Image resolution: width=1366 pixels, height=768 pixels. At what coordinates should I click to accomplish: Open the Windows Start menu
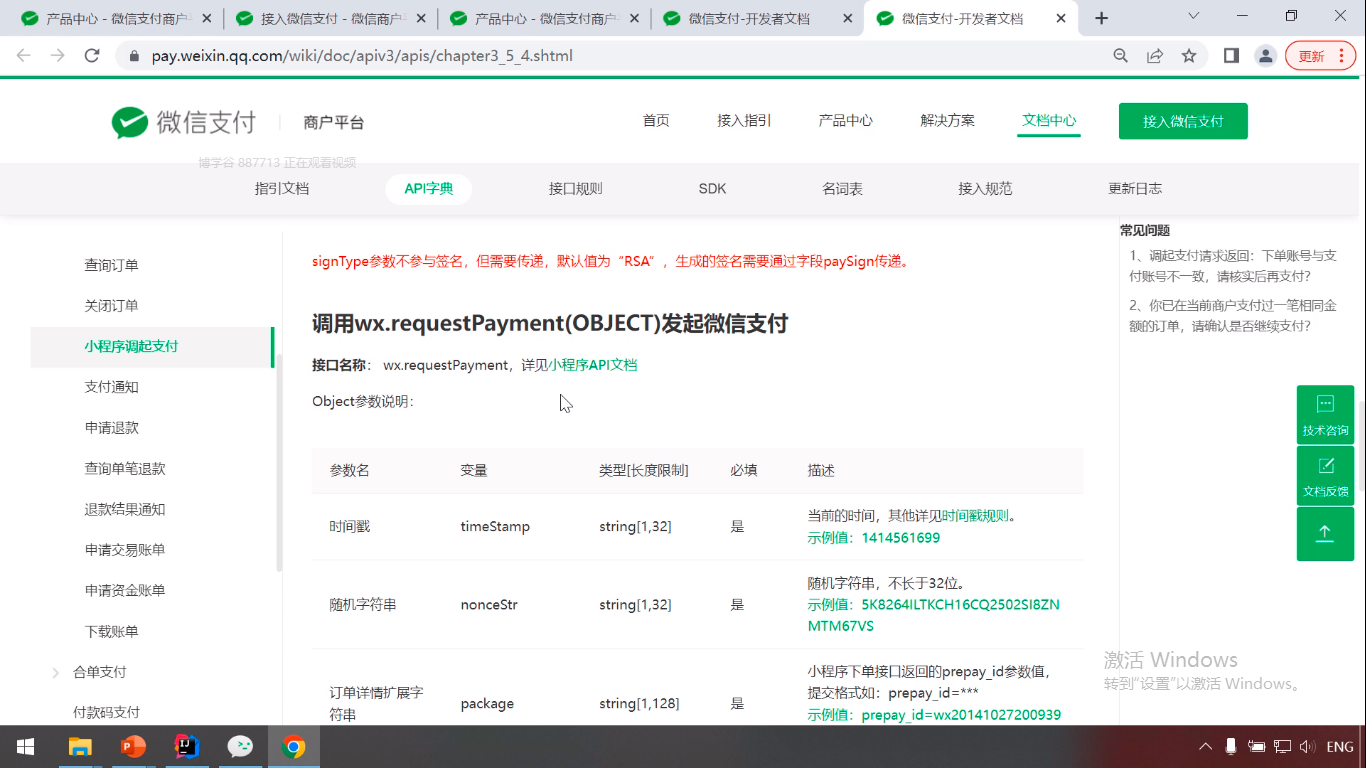(x=26, y=747)
